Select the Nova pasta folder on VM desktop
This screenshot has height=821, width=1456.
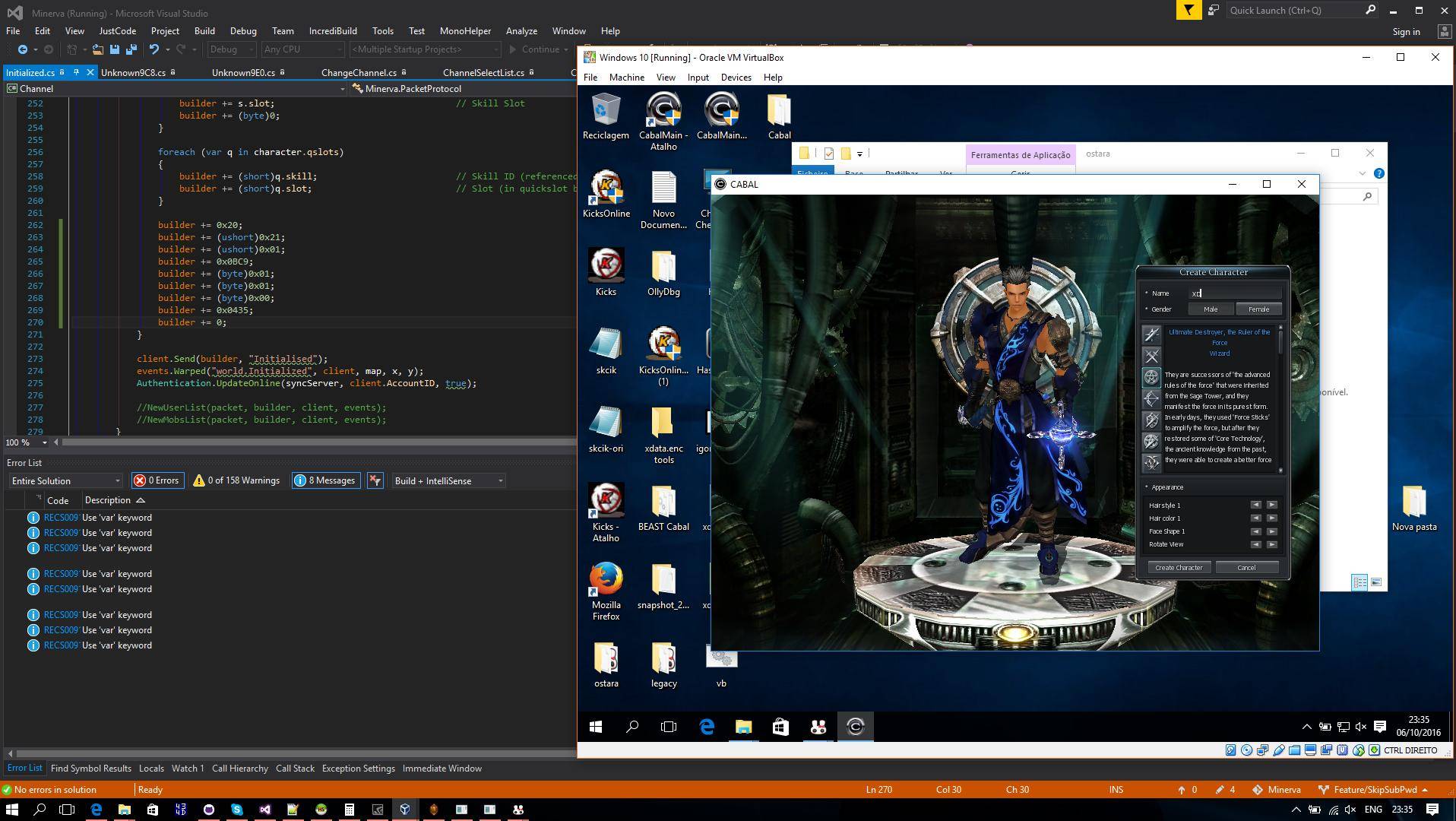pos(1414,508)
